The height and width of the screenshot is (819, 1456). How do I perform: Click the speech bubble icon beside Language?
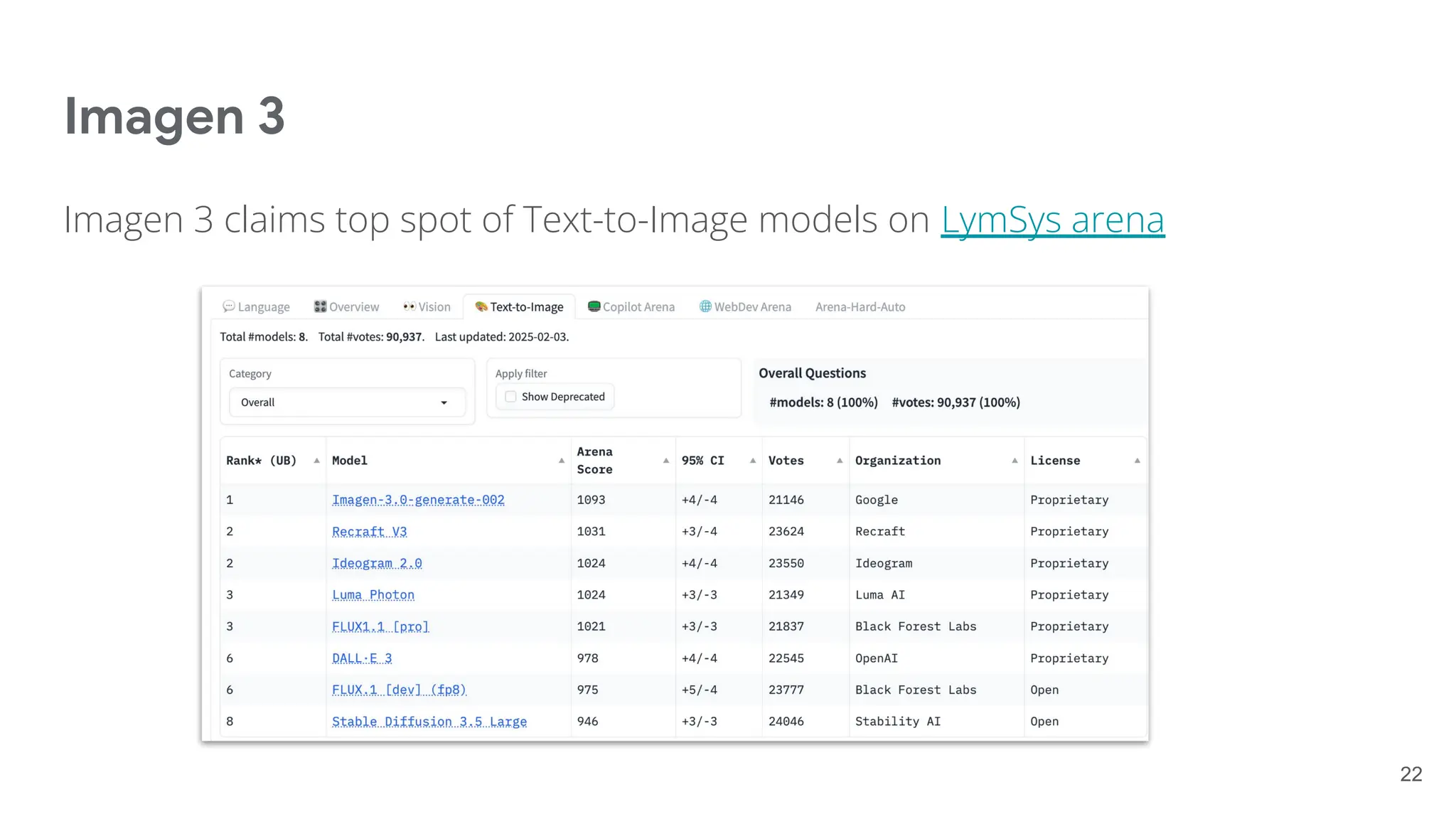pos(228,306)
